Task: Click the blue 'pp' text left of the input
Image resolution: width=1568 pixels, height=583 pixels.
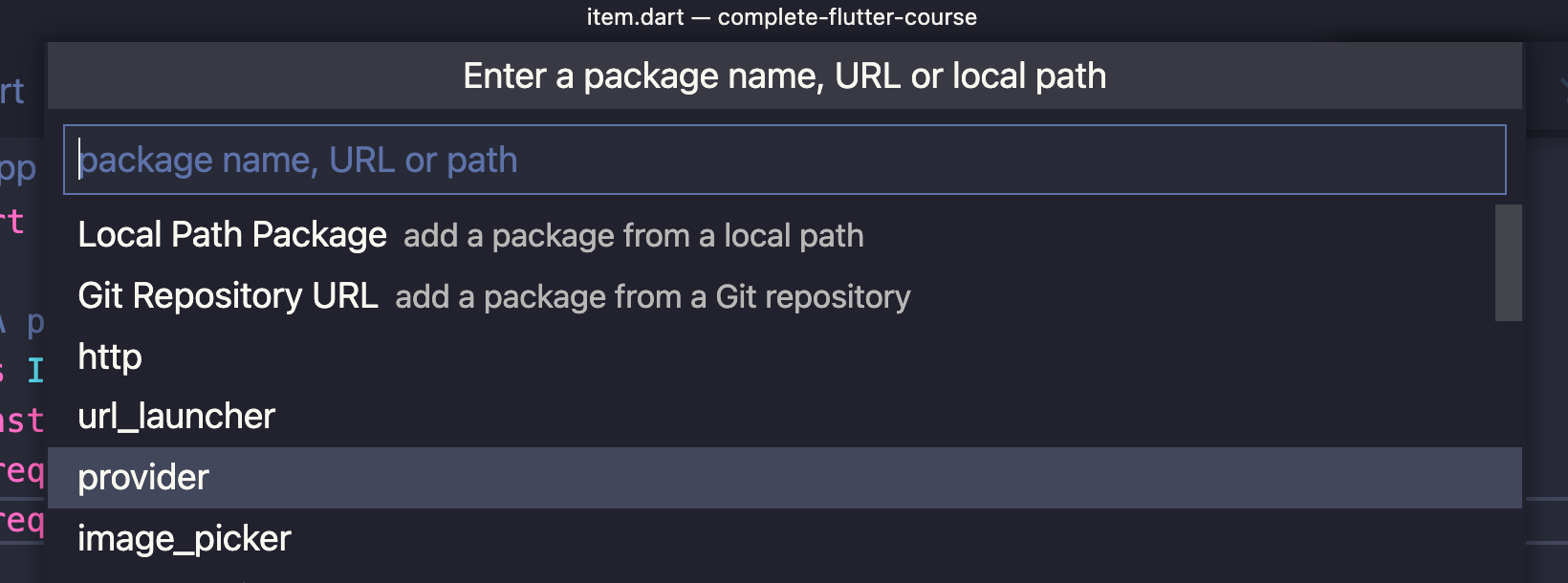Action: click(x=17, y=169)
